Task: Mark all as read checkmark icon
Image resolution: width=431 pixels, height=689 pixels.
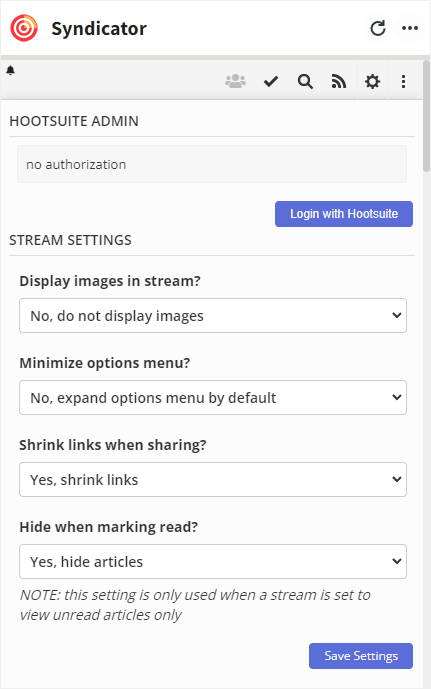Action: click(271, 81)
